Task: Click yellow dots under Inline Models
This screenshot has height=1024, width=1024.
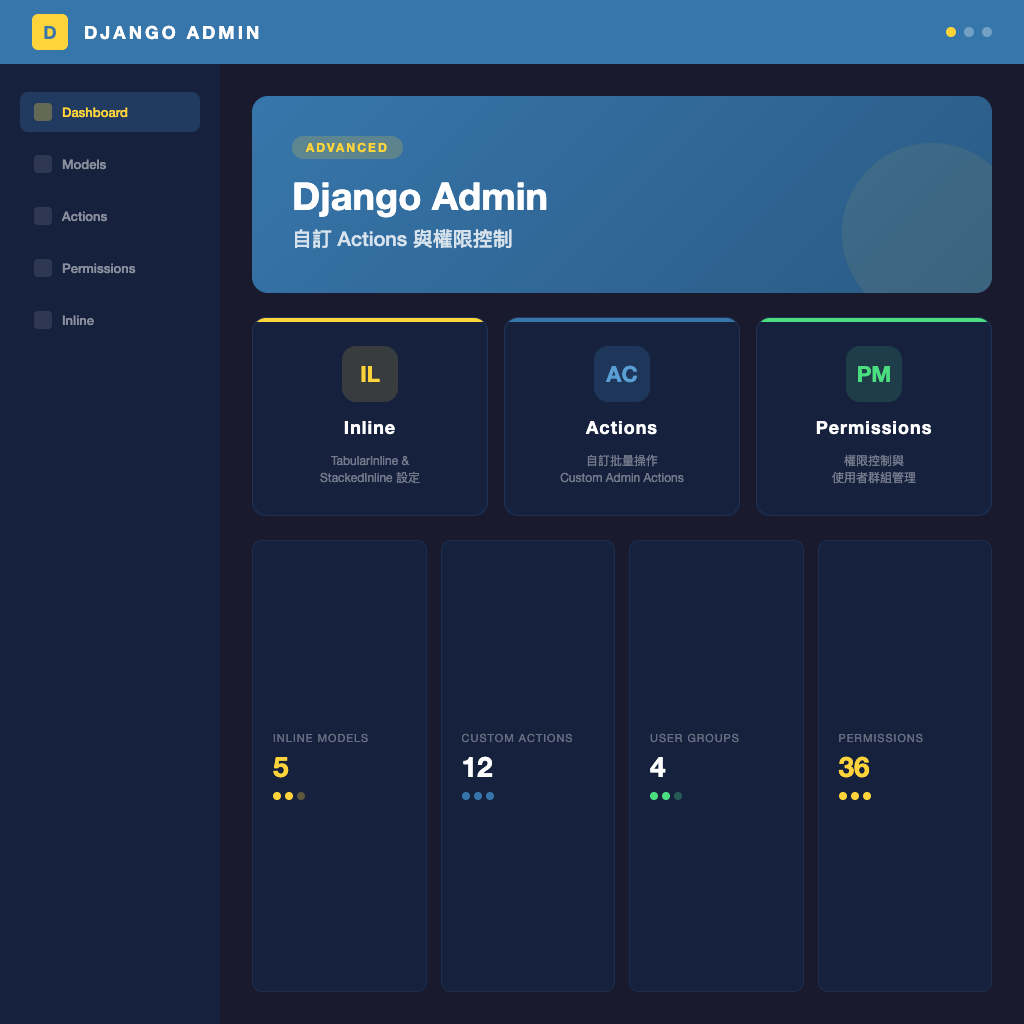Action: [289, 796]
